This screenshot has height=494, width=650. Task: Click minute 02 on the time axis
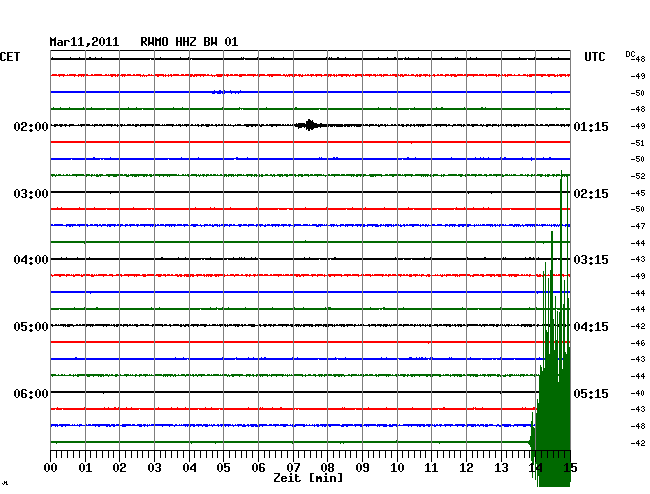[119, 467]
